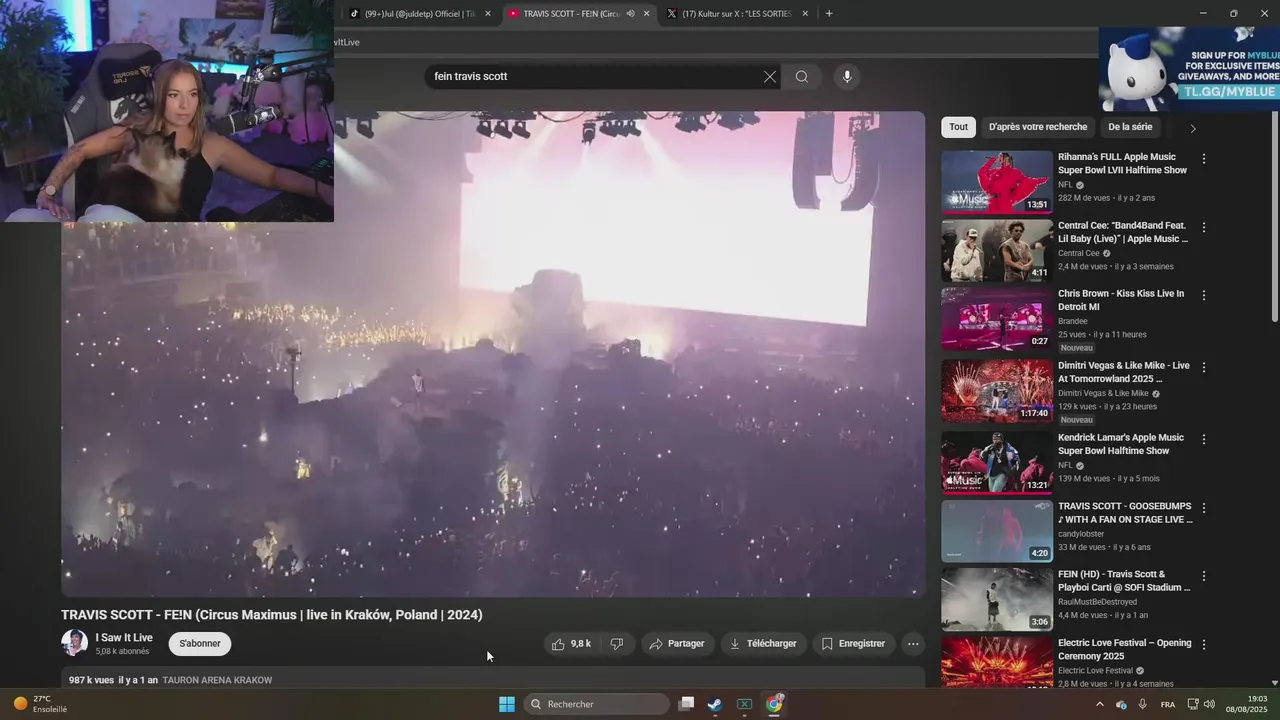Click the TAURON ARENA KRAKOW description text
Image resolution: width=1280 pixels, height=720 pixels.
tap(217, 680)
